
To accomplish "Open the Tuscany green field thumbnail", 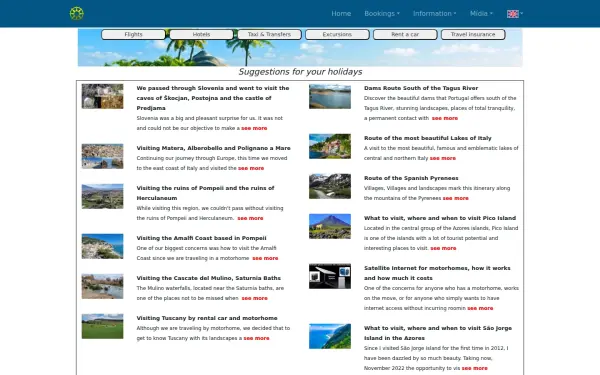I will (x=103, y=326).
